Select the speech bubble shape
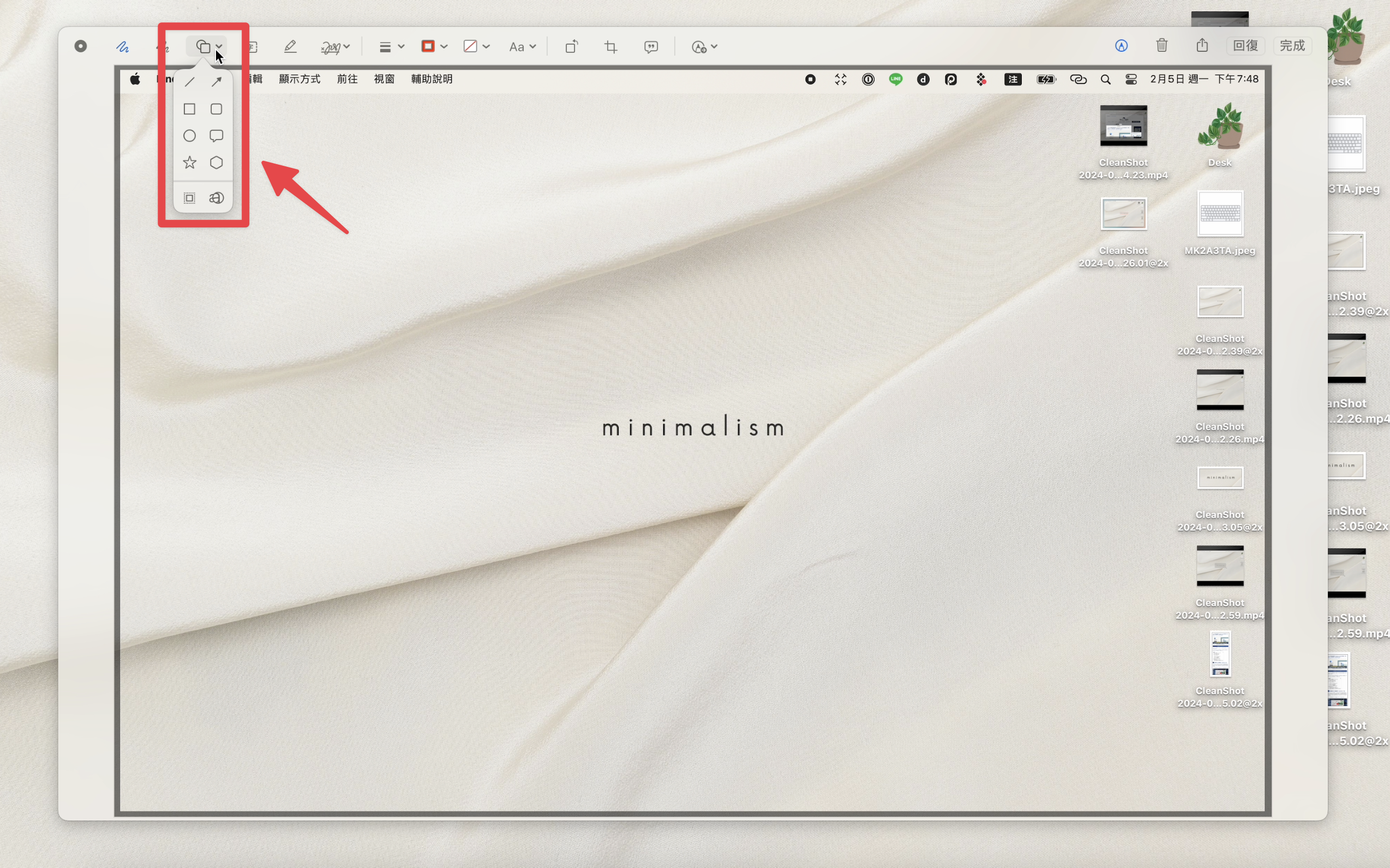This screenshot has width=1390, height=868. tap(217, 136)
